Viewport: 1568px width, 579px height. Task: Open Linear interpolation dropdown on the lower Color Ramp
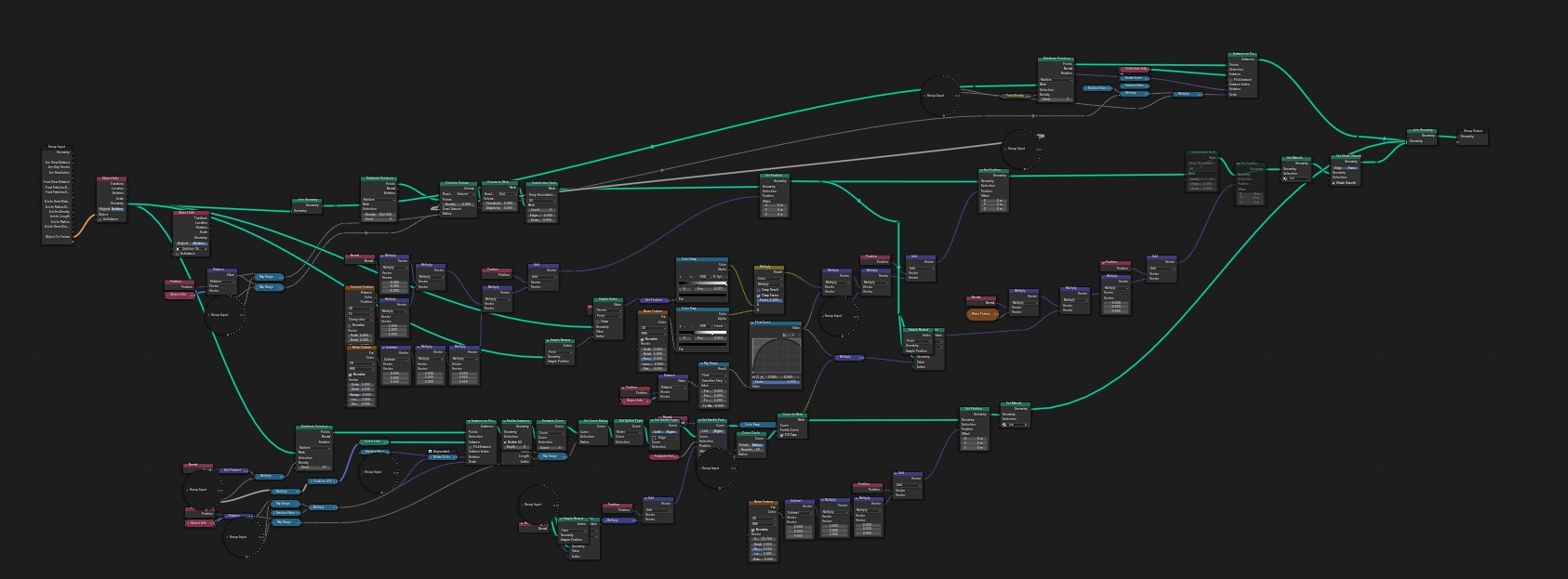pyautogui.click(x=718, y=326)
